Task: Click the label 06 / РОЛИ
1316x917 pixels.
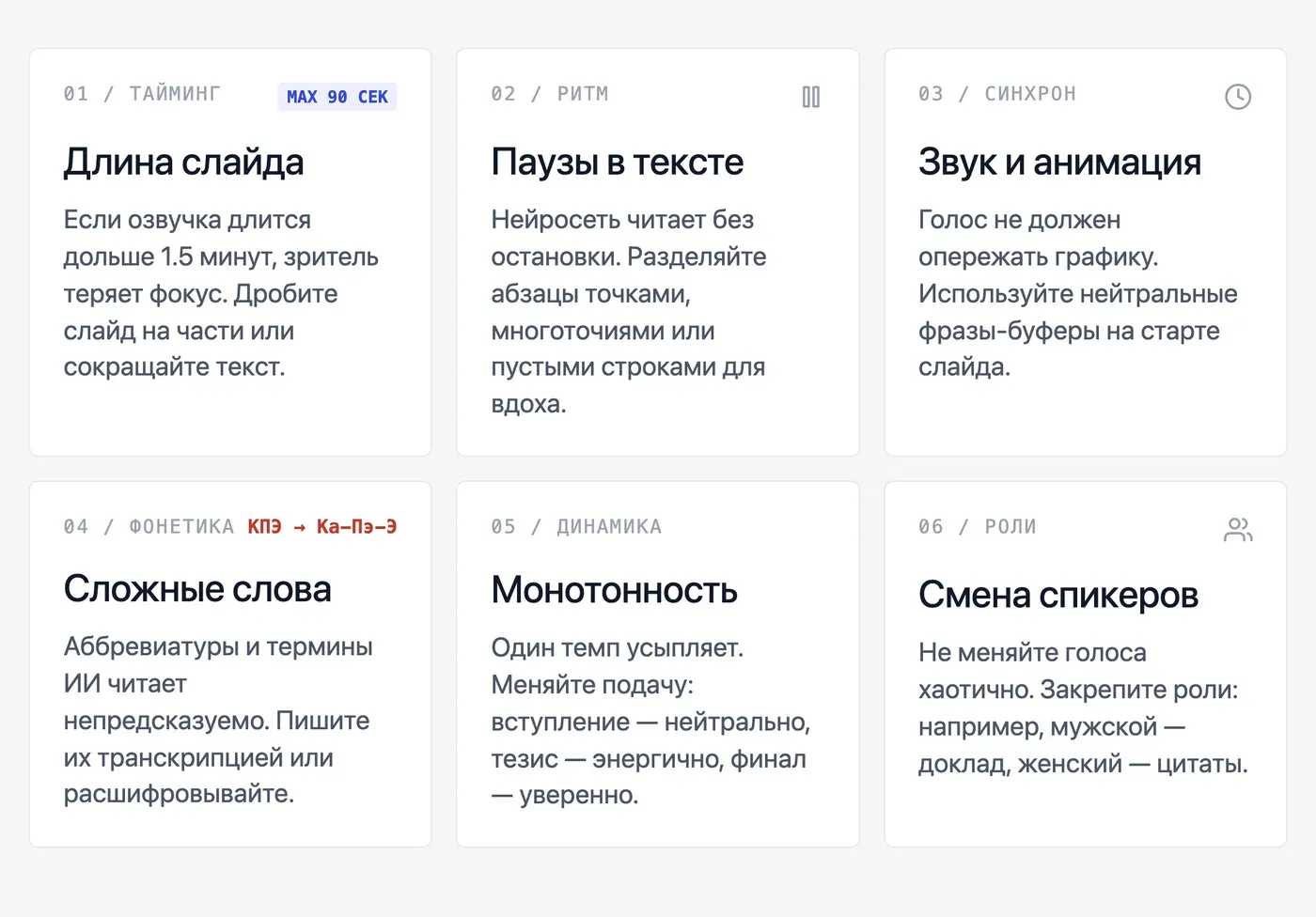Action: pos(978,526)
